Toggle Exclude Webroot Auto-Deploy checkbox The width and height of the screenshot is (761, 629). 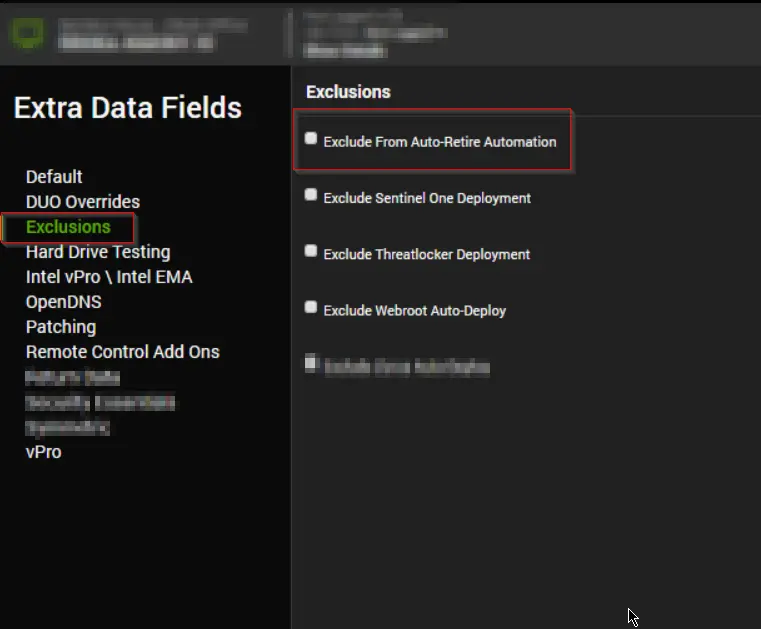[x=311, y=307]
